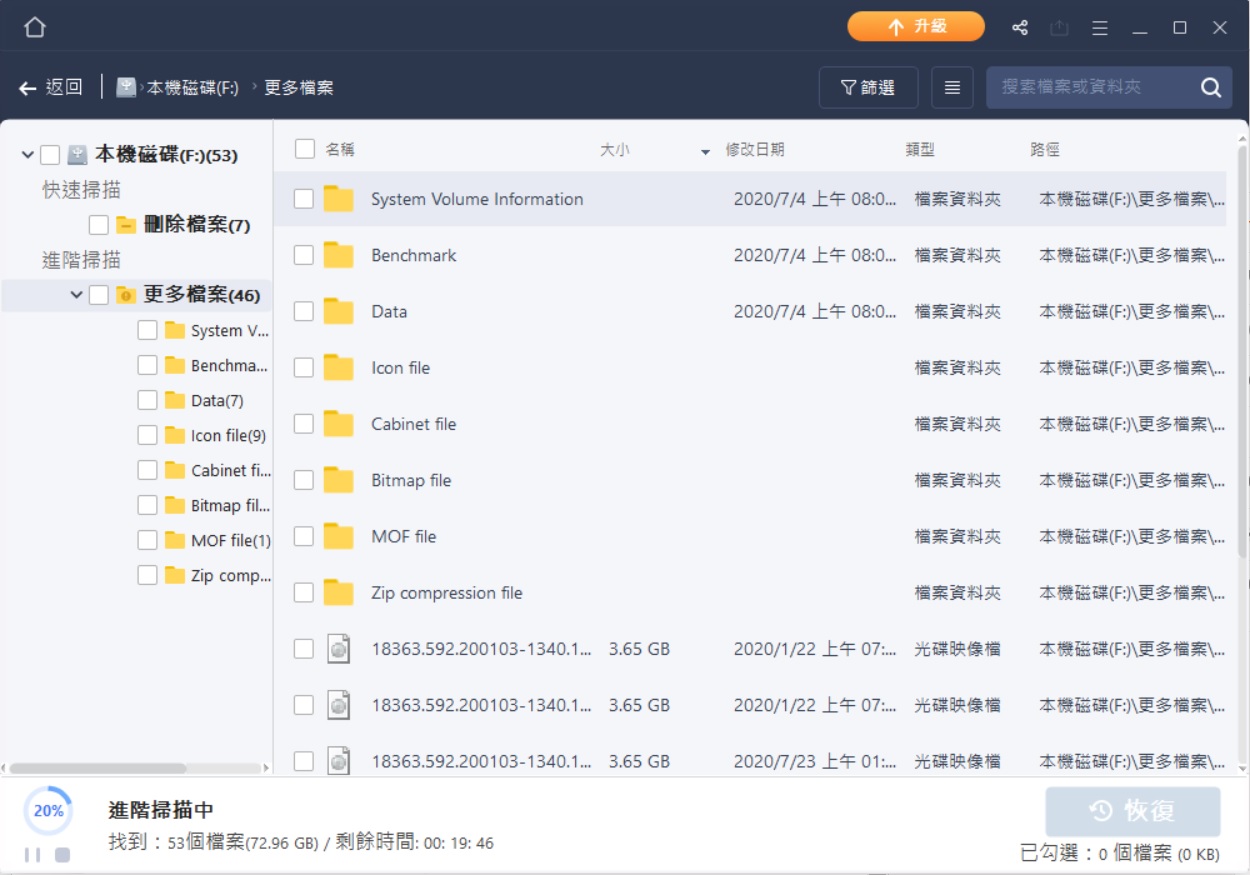The image size is (1250, 875).
Task: Click the 返回 back button
Action: tap(50, 87)
